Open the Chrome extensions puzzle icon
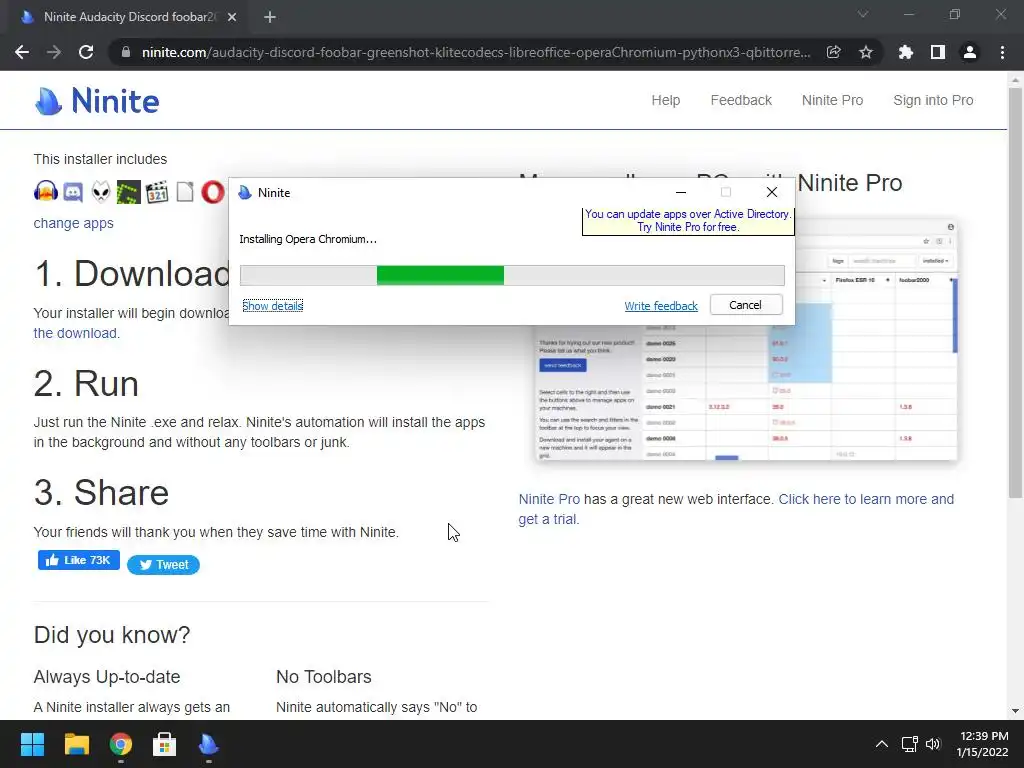 click(x=905, y=52)
